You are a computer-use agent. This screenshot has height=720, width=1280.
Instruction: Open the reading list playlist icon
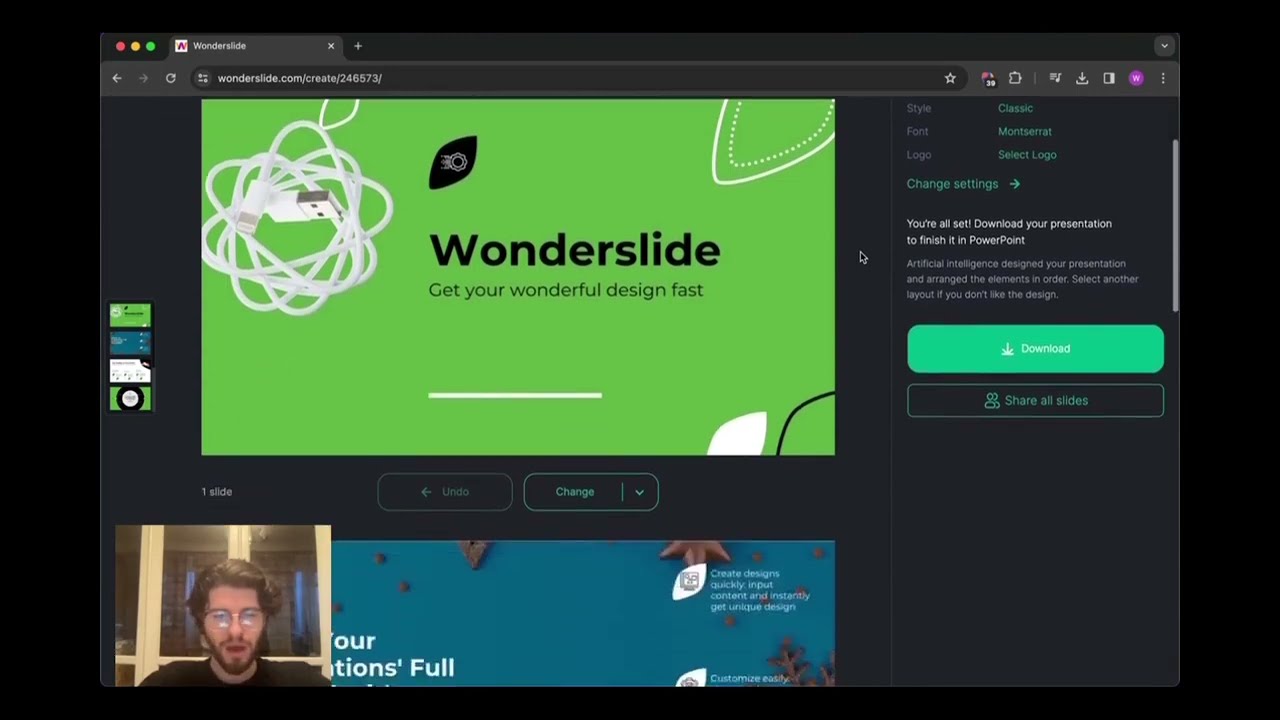coord(1055,78)
